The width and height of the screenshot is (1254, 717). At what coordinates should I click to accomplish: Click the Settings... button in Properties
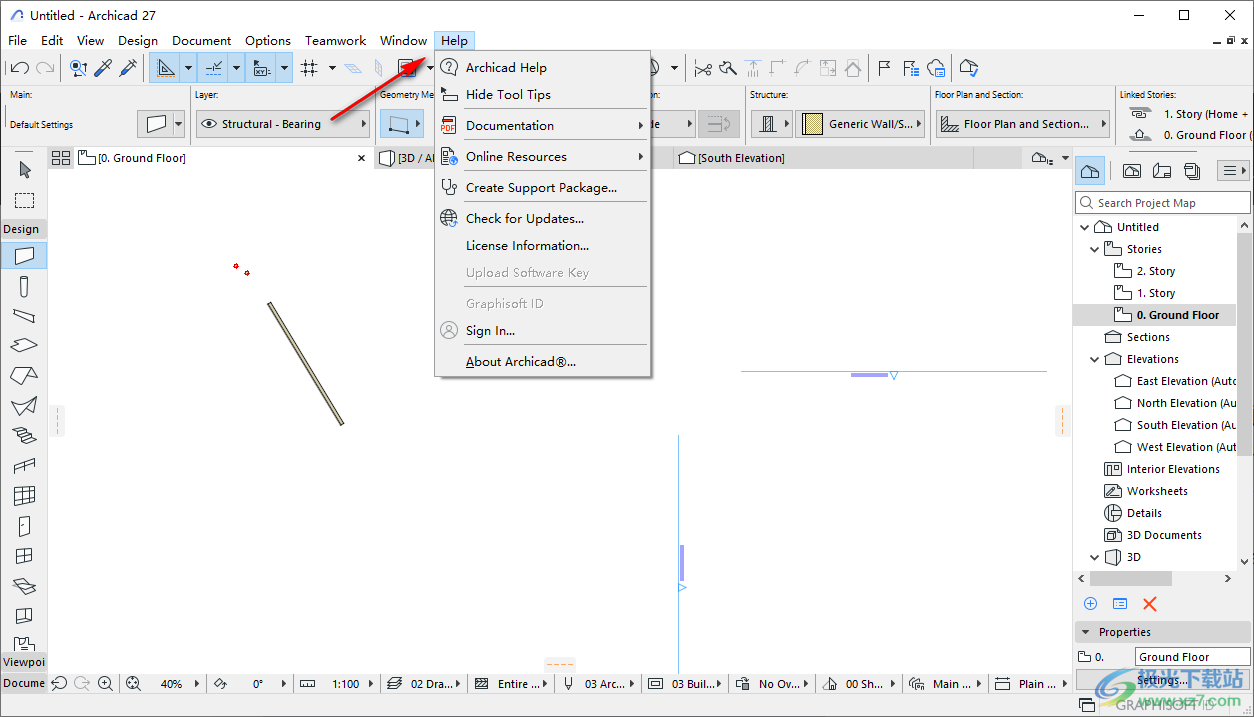coord(1163,680)
